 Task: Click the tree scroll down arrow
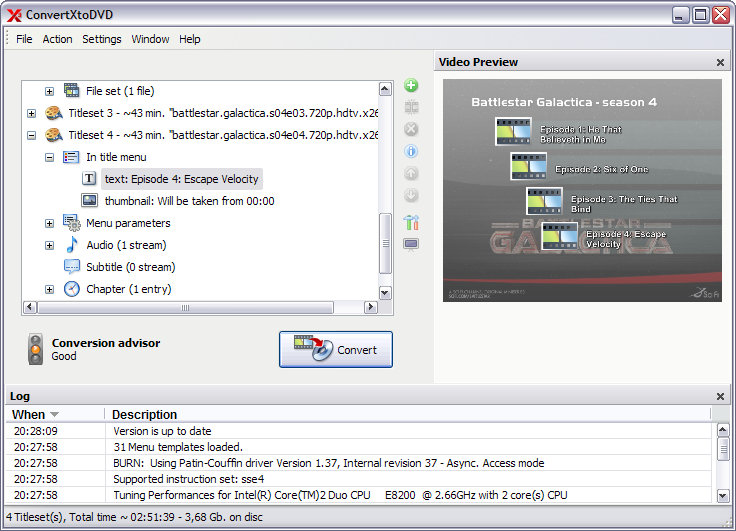pyautogui.click(x=385, y=293)
